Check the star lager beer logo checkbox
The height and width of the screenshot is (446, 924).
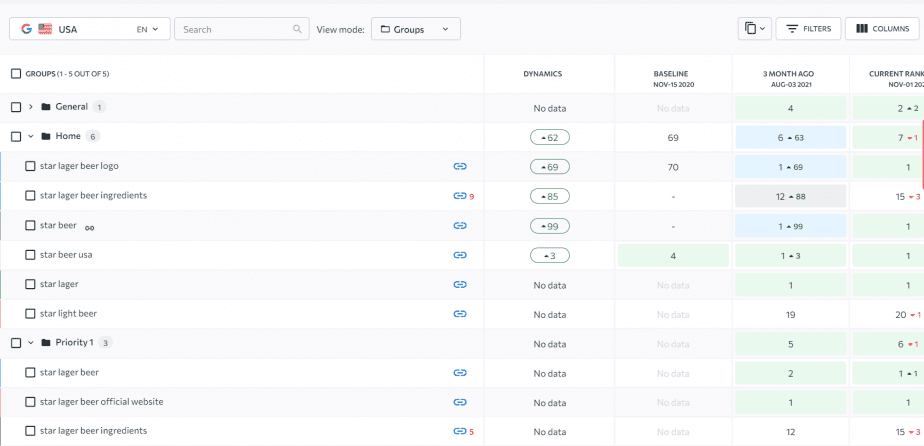pyautogui.click(x=30, y=166)
